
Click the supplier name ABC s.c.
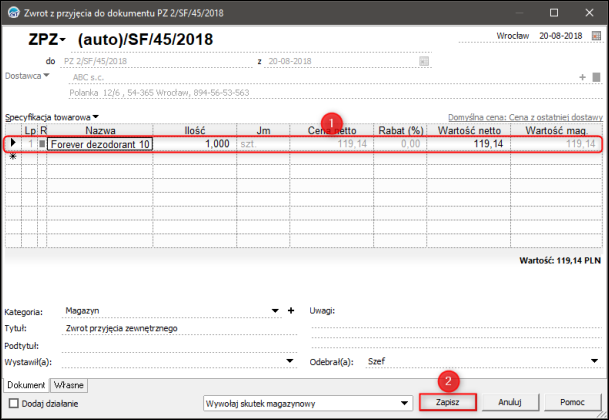pos(88,77)
